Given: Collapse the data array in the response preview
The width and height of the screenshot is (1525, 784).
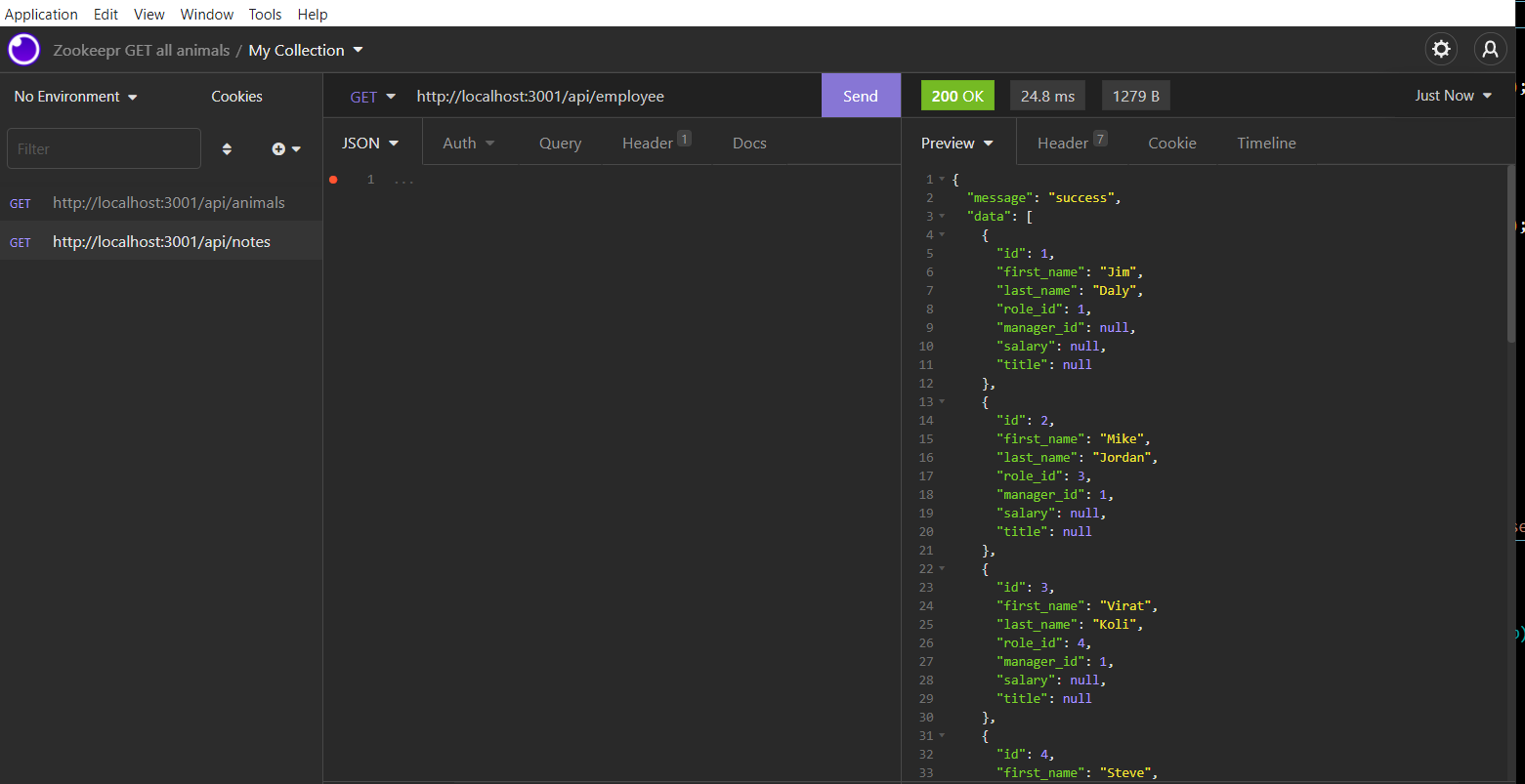Looking at the screenshot, I should point(940,216).
